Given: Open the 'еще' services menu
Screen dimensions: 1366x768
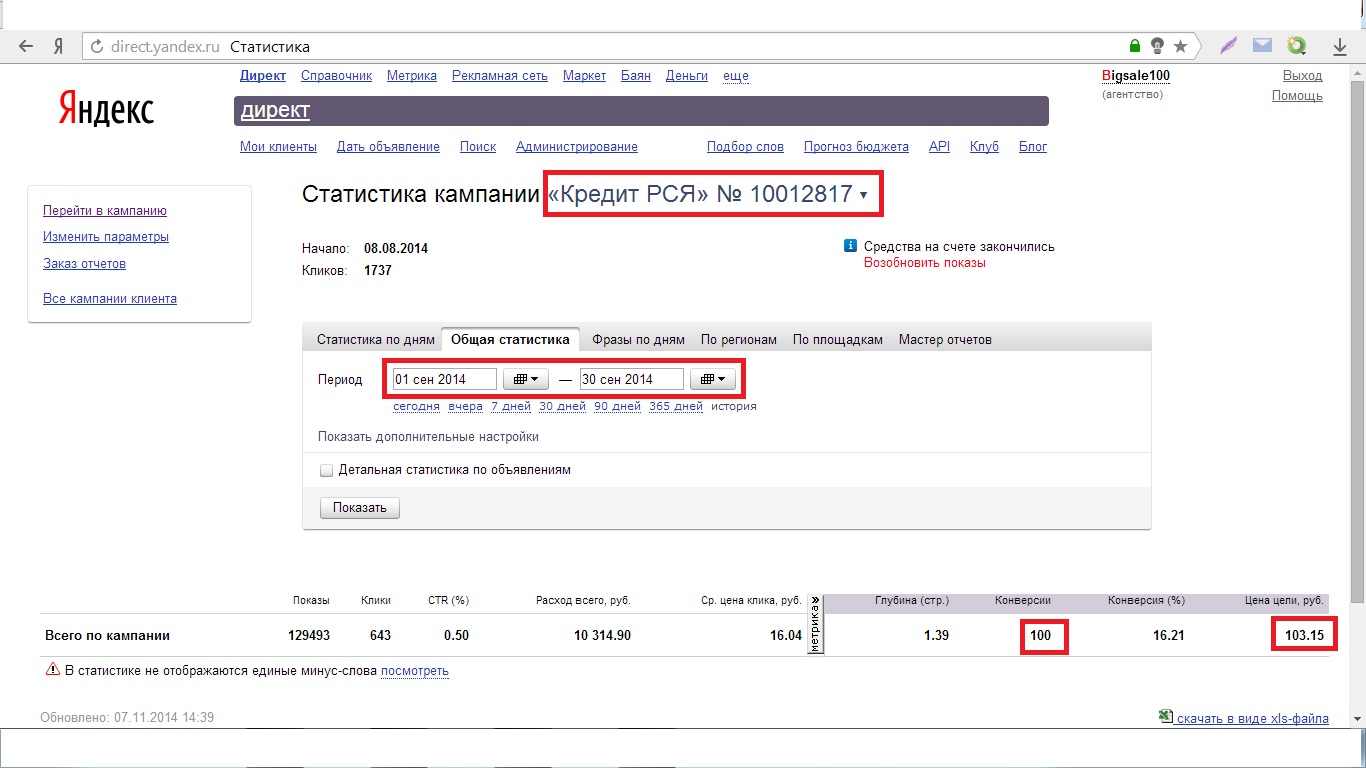Looking at the screenshot, I should [x=736, y=75].
